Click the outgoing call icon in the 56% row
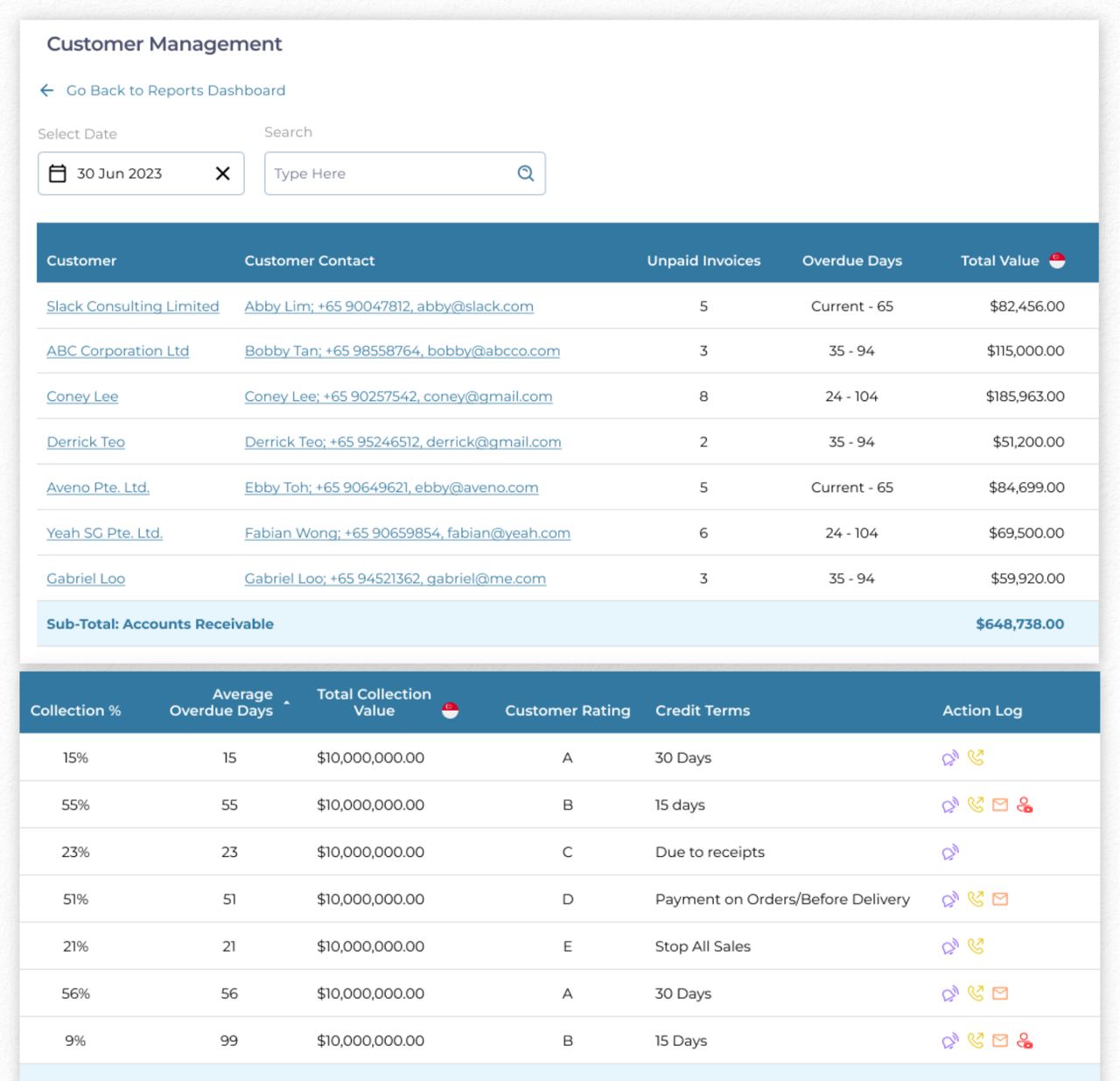Viewport: 1120px width, 1081px height. point(976,993)
